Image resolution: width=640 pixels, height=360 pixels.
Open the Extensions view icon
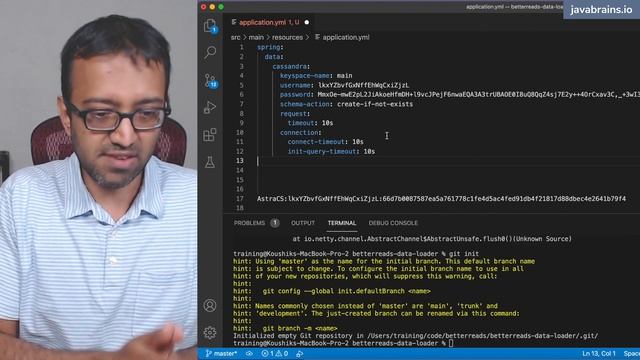click(210, 135)
